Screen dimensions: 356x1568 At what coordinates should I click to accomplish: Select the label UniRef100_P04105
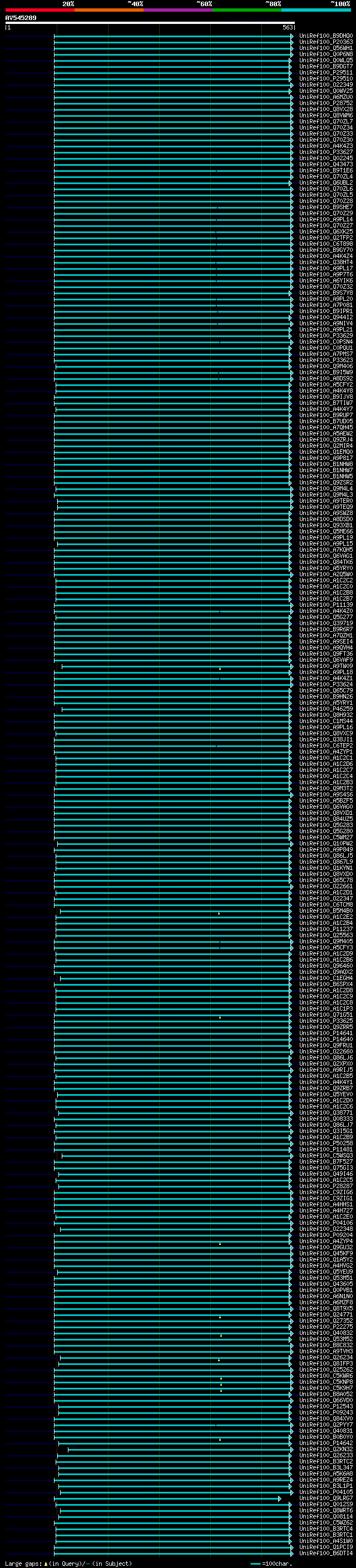[x=325, y=1492]
